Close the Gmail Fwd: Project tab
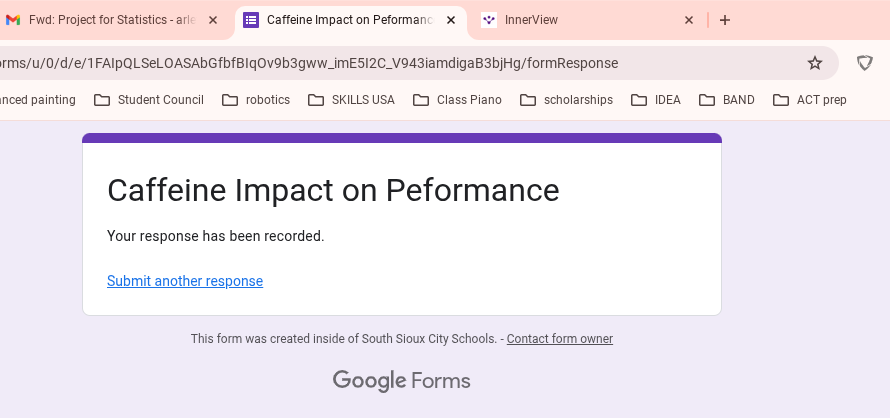 pos(213,20)
